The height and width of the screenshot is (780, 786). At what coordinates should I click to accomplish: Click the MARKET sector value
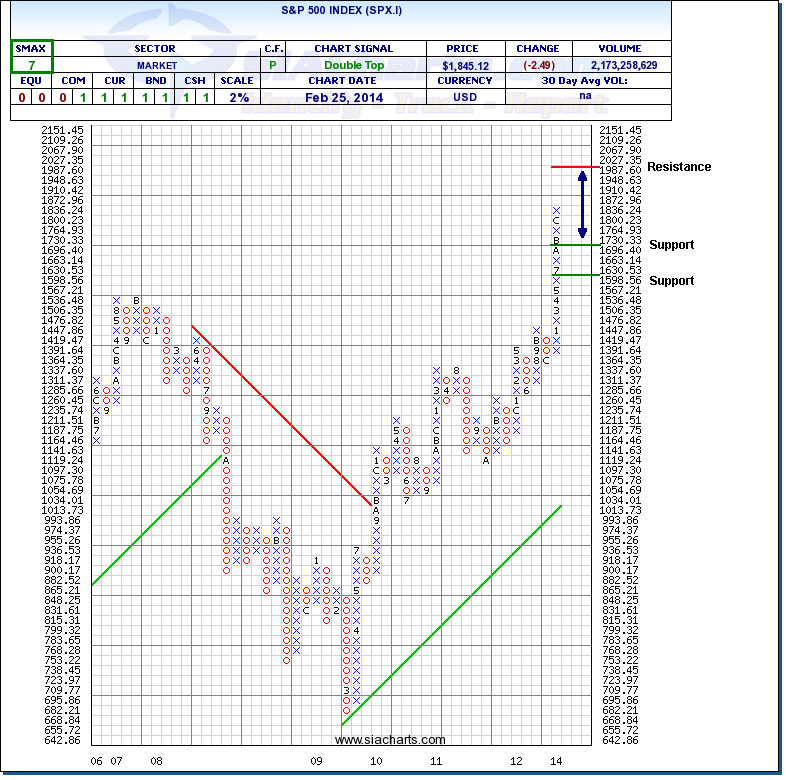point(157,65)
